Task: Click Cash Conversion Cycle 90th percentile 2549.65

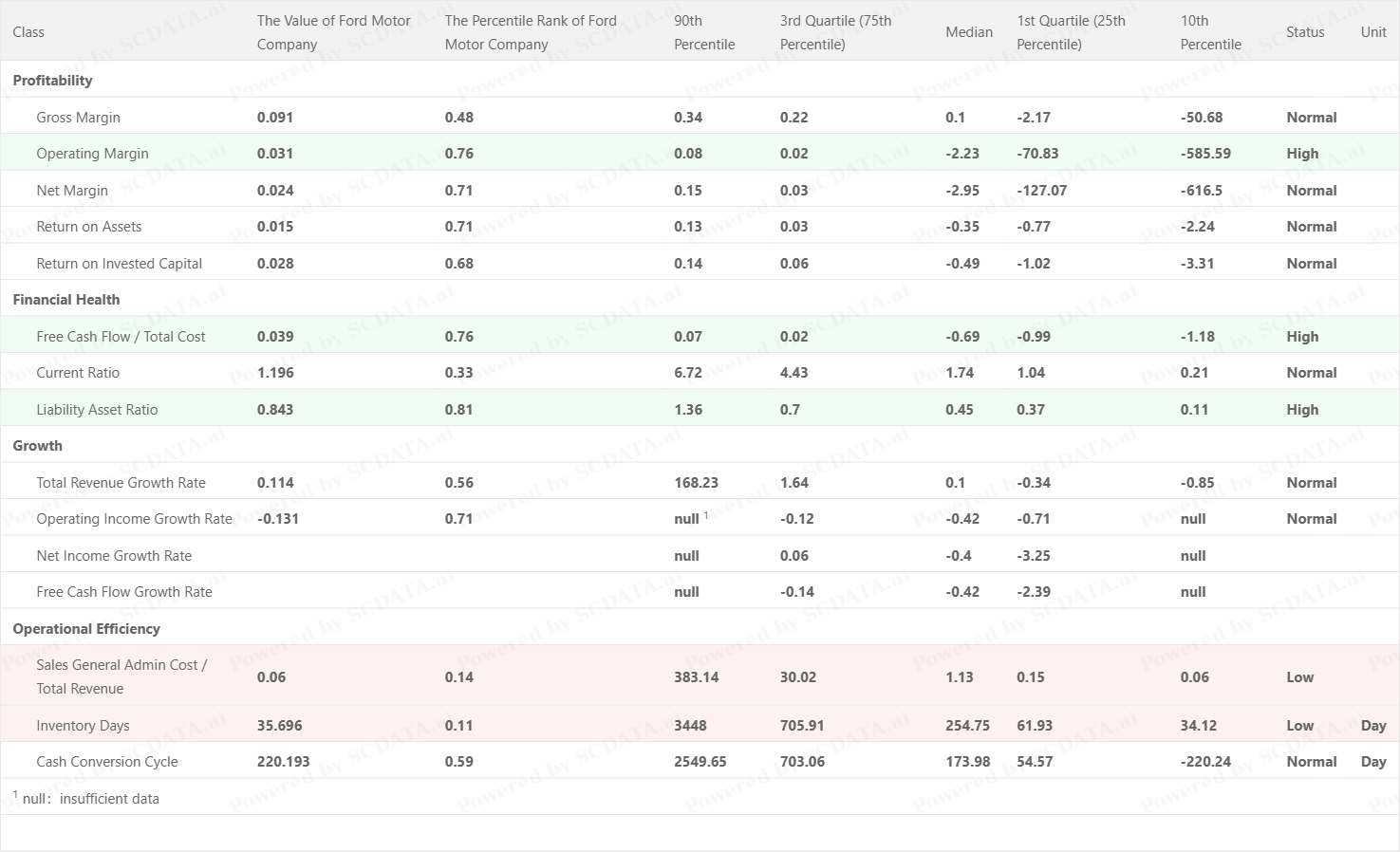Action: [700, 762]
